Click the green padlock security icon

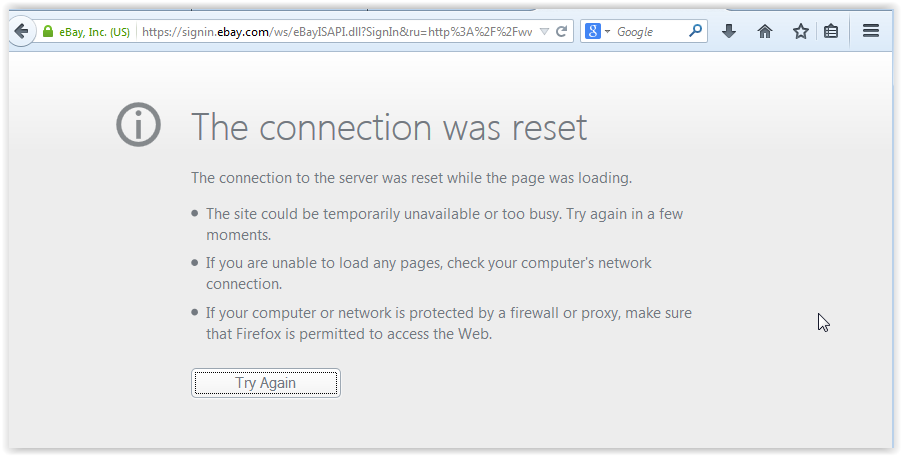[x=48, y=31]
